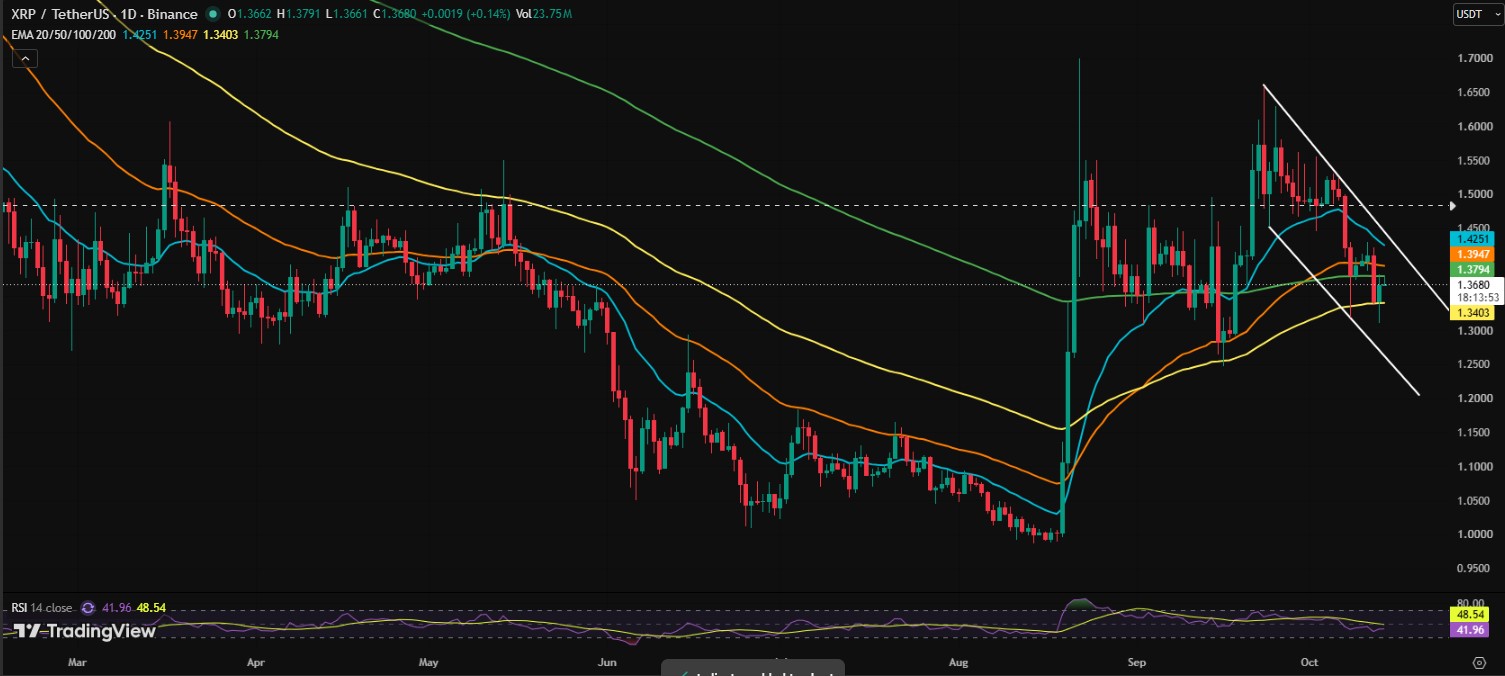The height and width of the screenshot is (676, 1505).
Task: Click the 1.2000 price scale label
Action: click(1474, 399)
